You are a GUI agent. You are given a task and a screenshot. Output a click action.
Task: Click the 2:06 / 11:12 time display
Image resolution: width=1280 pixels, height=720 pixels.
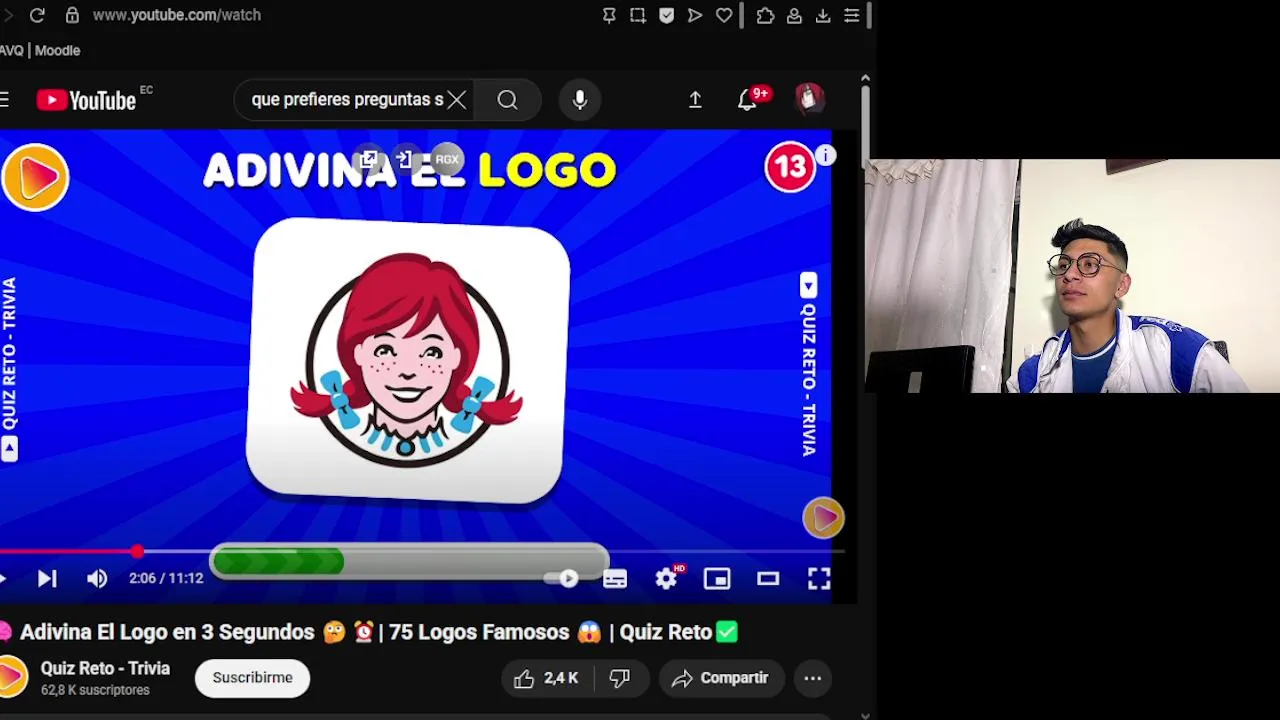click(166, 578)
